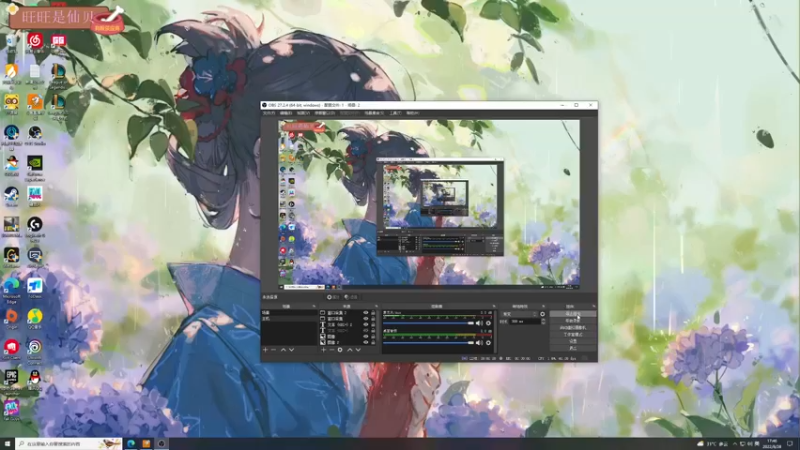800x450 pixels.
Task: Click the 退出 exit button in Controls
Action: point(573,348)
